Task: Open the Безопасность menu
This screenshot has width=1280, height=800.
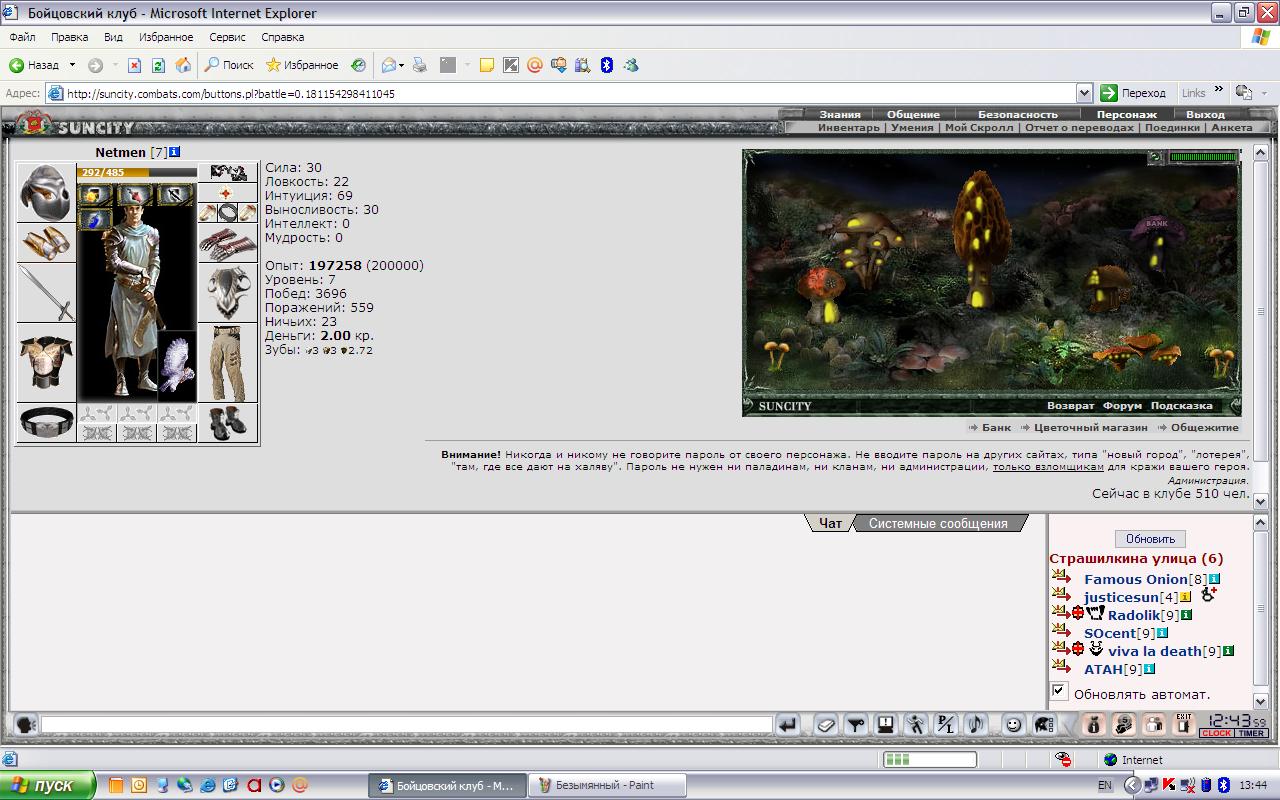Action: [1017, 114]
